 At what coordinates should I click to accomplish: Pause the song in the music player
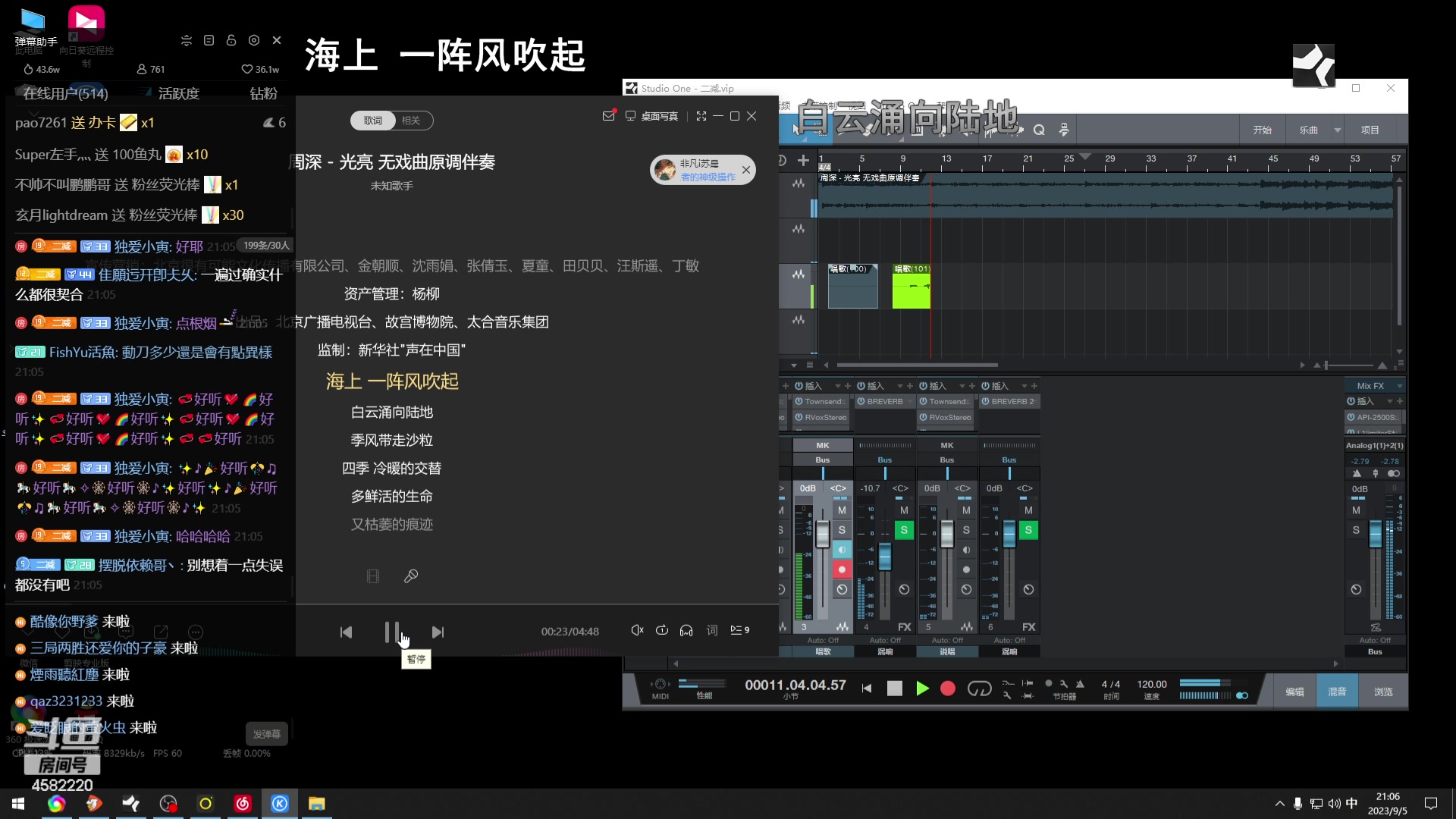pos(391,632)
